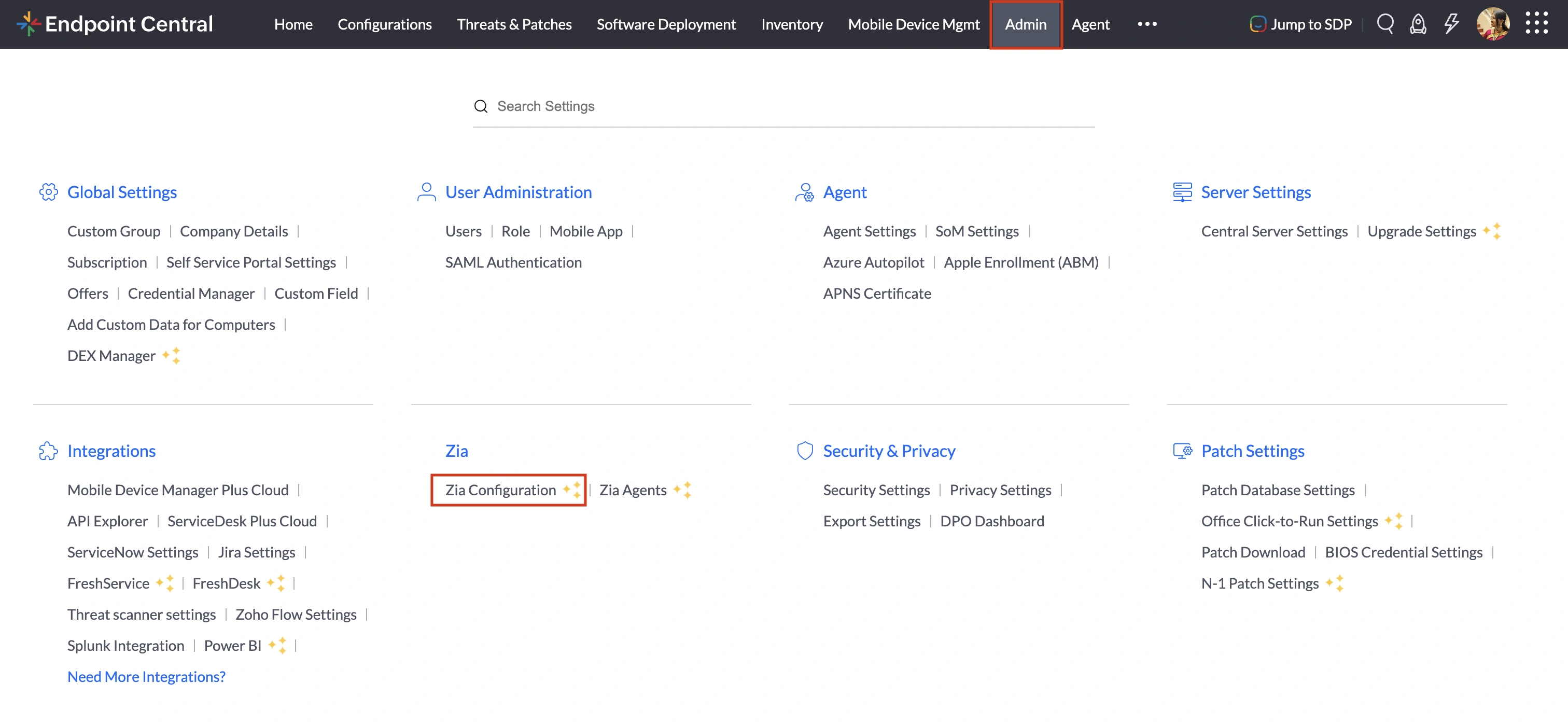Focus the Search Settings field
The image size is (1568, 725).
783,106
